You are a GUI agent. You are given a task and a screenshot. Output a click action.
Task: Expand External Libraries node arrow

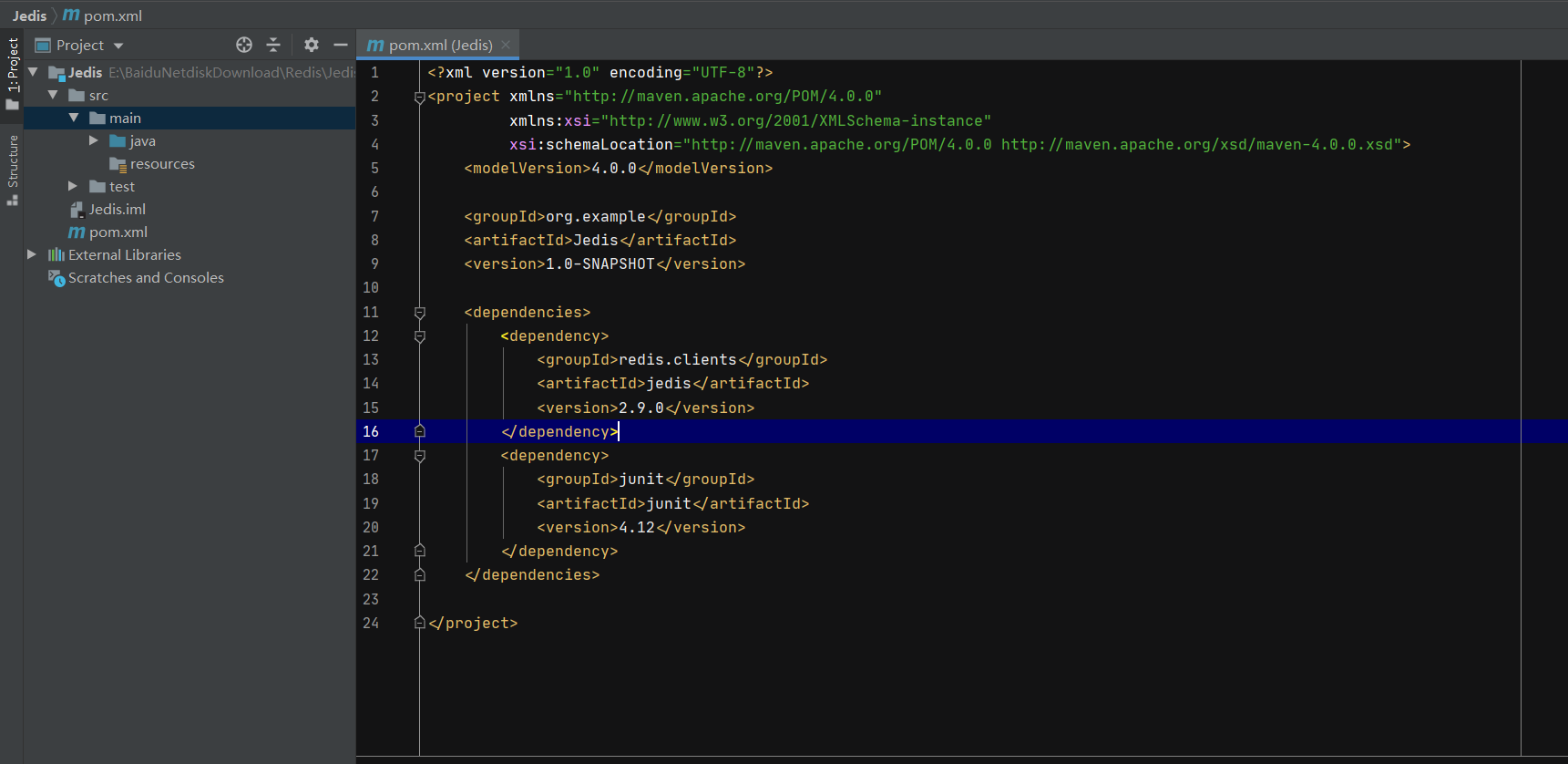click(x=32, y=254)
